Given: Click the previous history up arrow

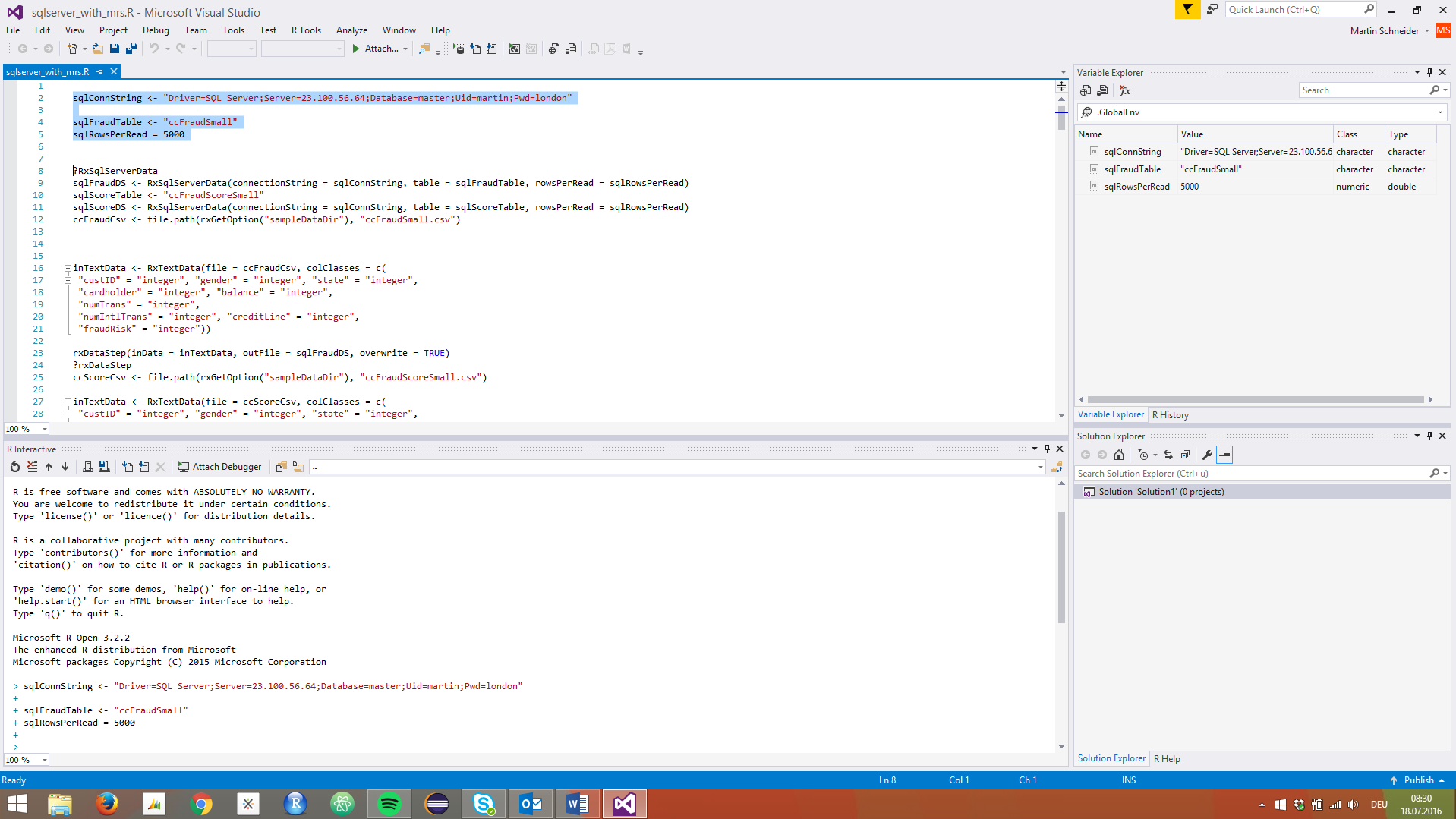Looking at the screenshot, I should tap(49, 467).
